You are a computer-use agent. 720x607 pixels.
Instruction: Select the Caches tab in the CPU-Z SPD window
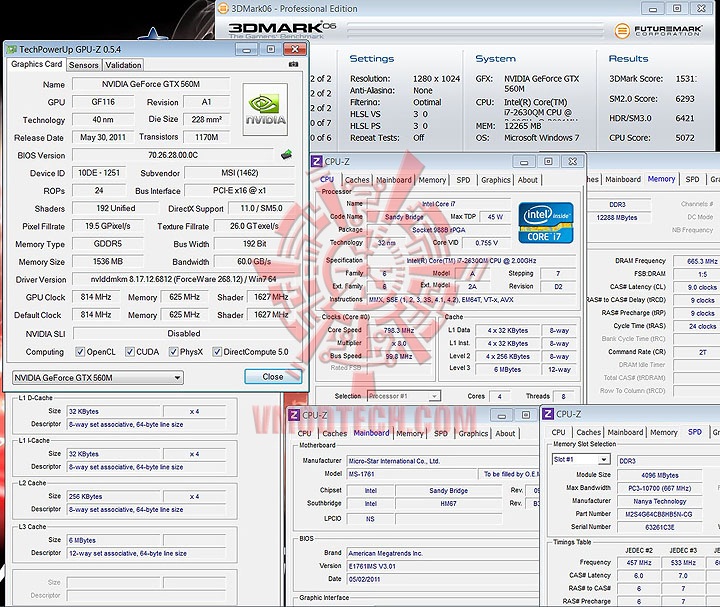click(x=588, y=433)
